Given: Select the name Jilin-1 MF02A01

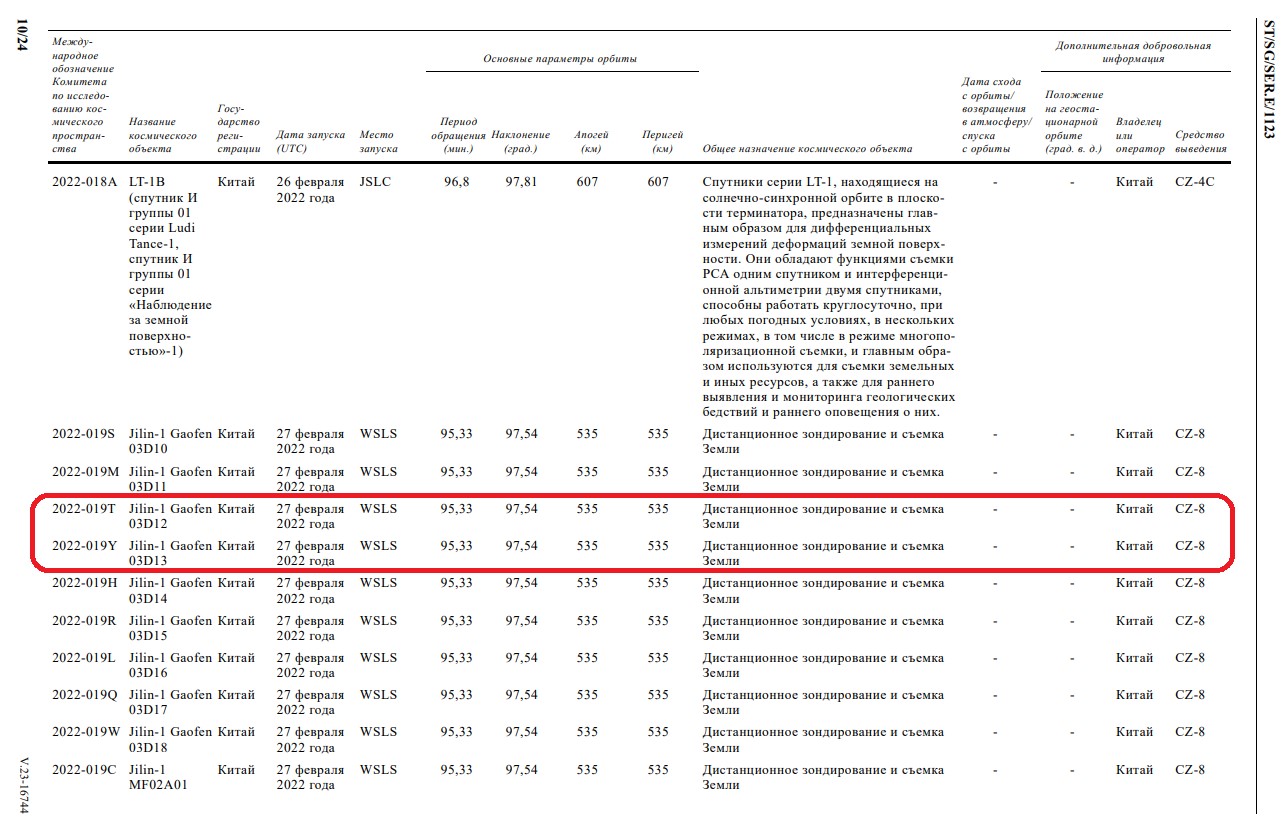Looking at the screenshot, I should [159, 777].
